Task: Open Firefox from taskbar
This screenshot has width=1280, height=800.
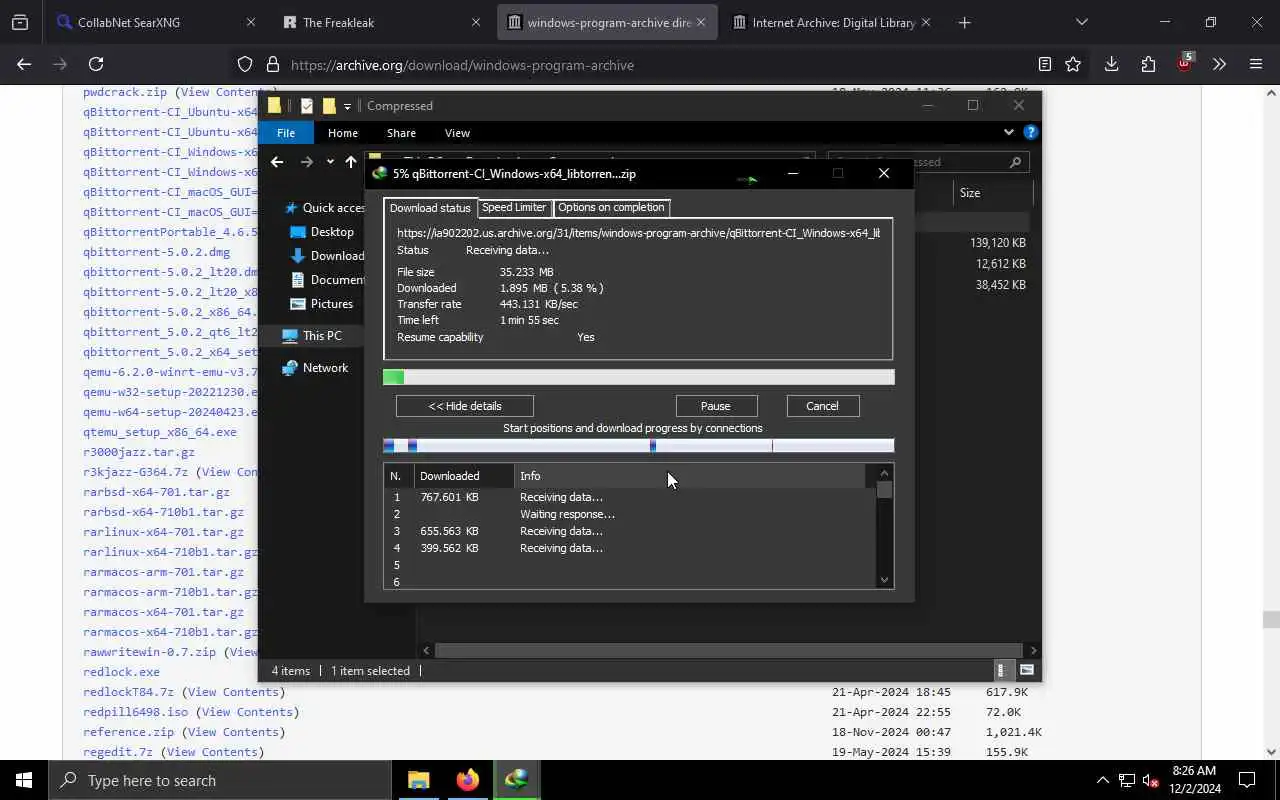Action: click(467, 780)
